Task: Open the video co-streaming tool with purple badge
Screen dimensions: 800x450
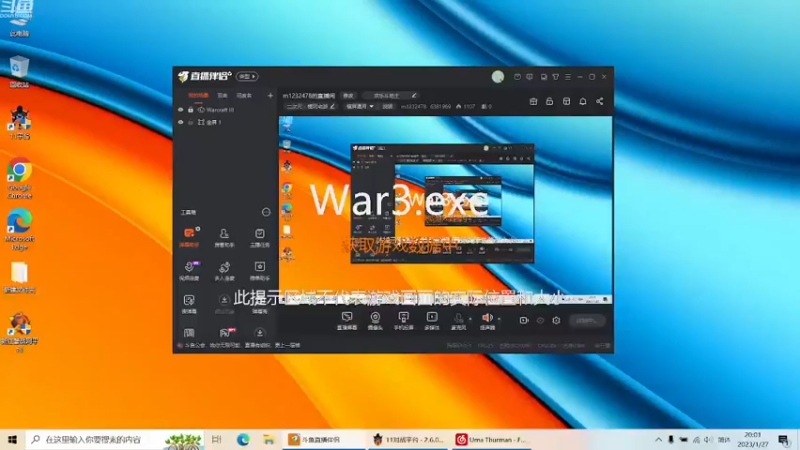Action: [189, 270]
